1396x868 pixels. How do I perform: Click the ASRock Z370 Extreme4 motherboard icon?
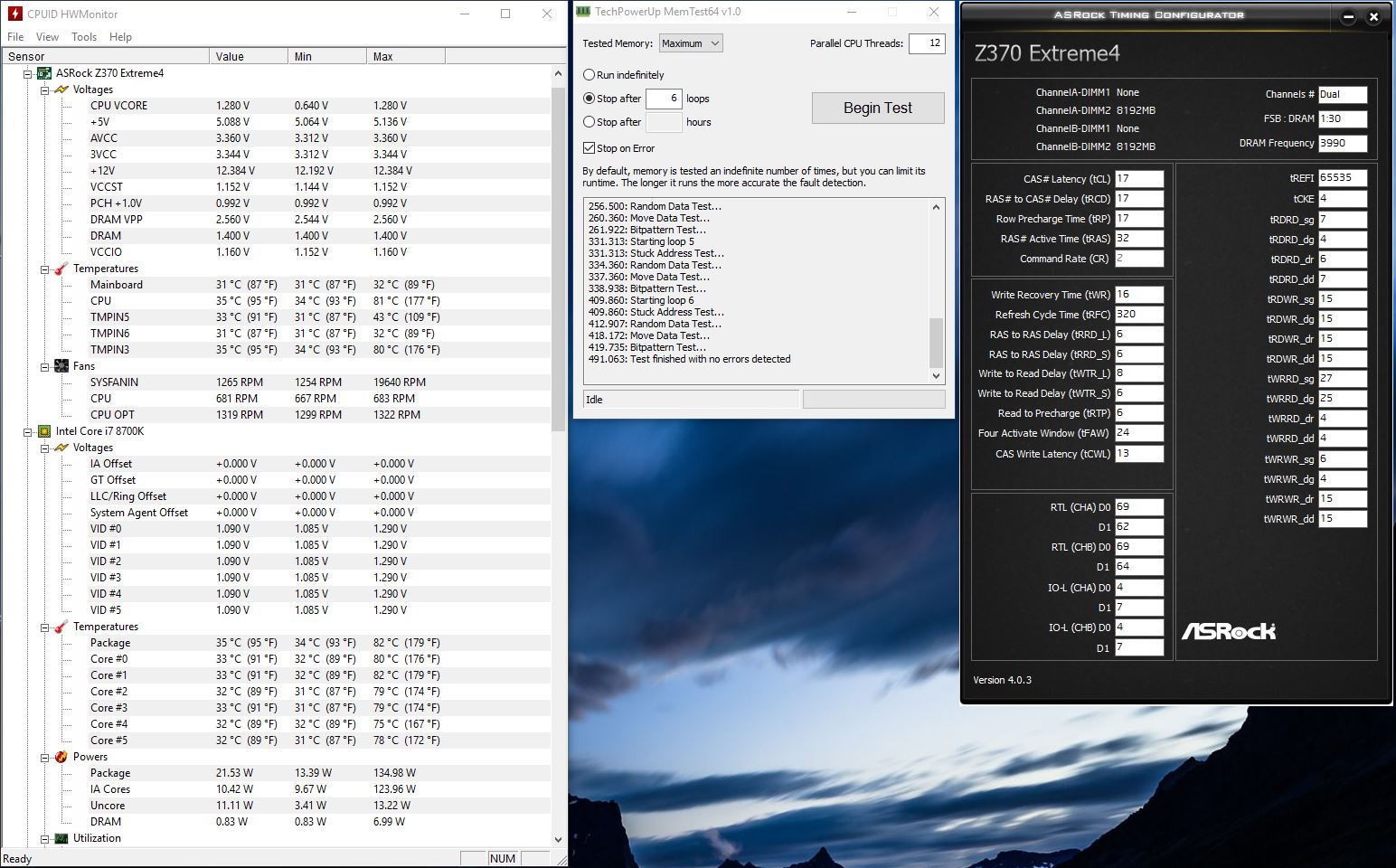point(44,73)
